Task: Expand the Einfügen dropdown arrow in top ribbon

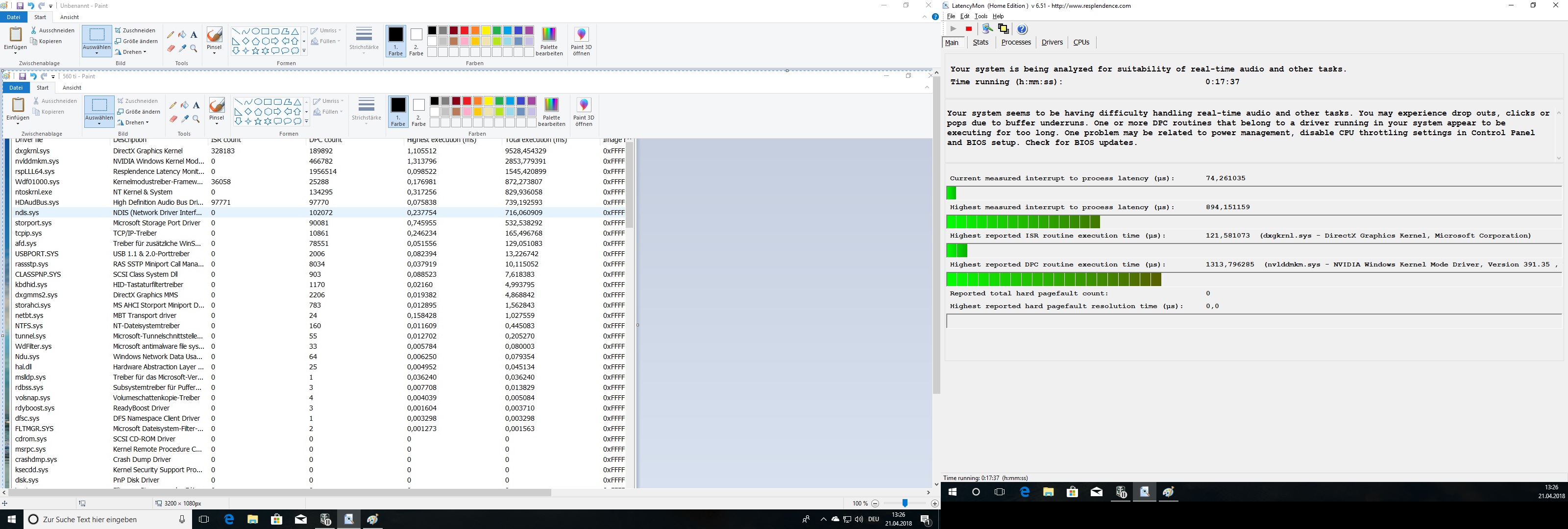Action: pos(15,53)
